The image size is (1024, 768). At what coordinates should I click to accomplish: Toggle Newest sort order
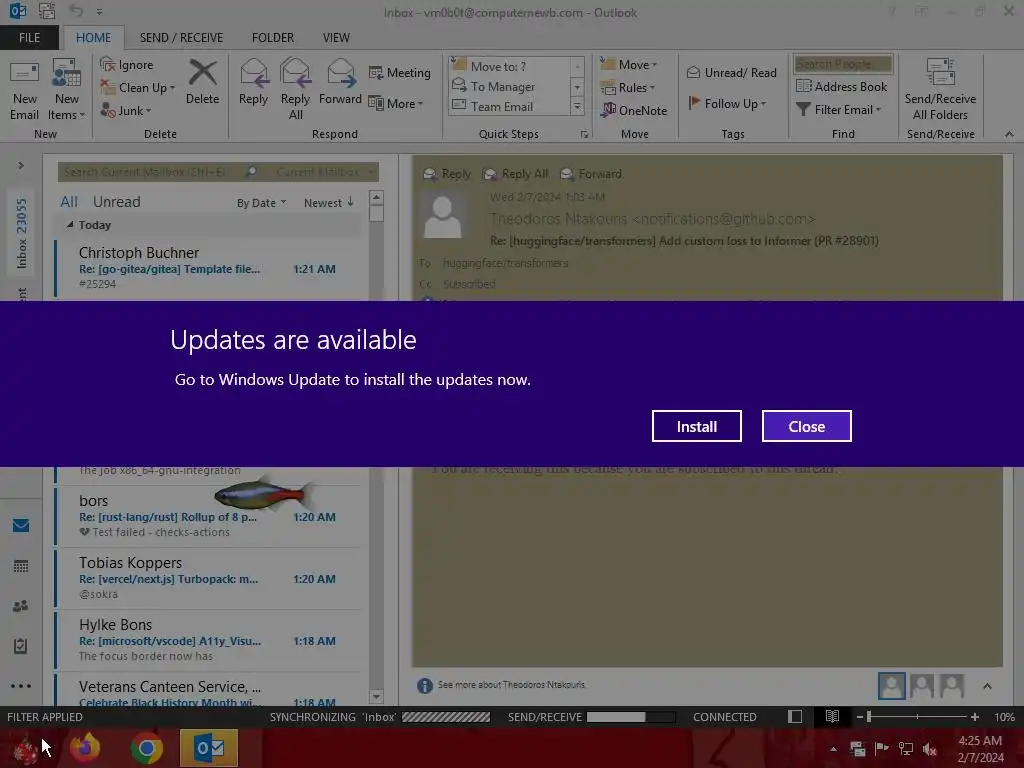click(x=328, y=203)
